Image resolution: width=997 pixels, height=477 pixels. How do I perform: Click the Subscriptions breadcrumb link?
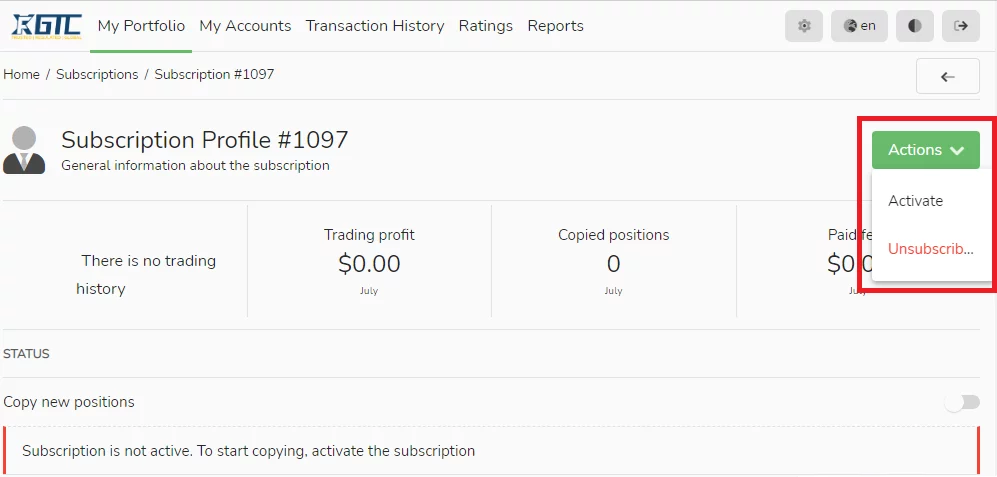pos(97,74)
